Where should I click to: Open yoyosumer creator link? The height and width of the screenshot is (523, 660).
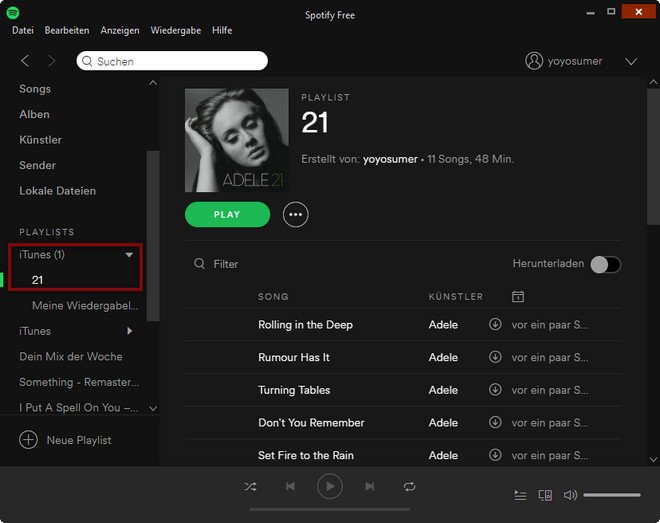tap(390, 159)
